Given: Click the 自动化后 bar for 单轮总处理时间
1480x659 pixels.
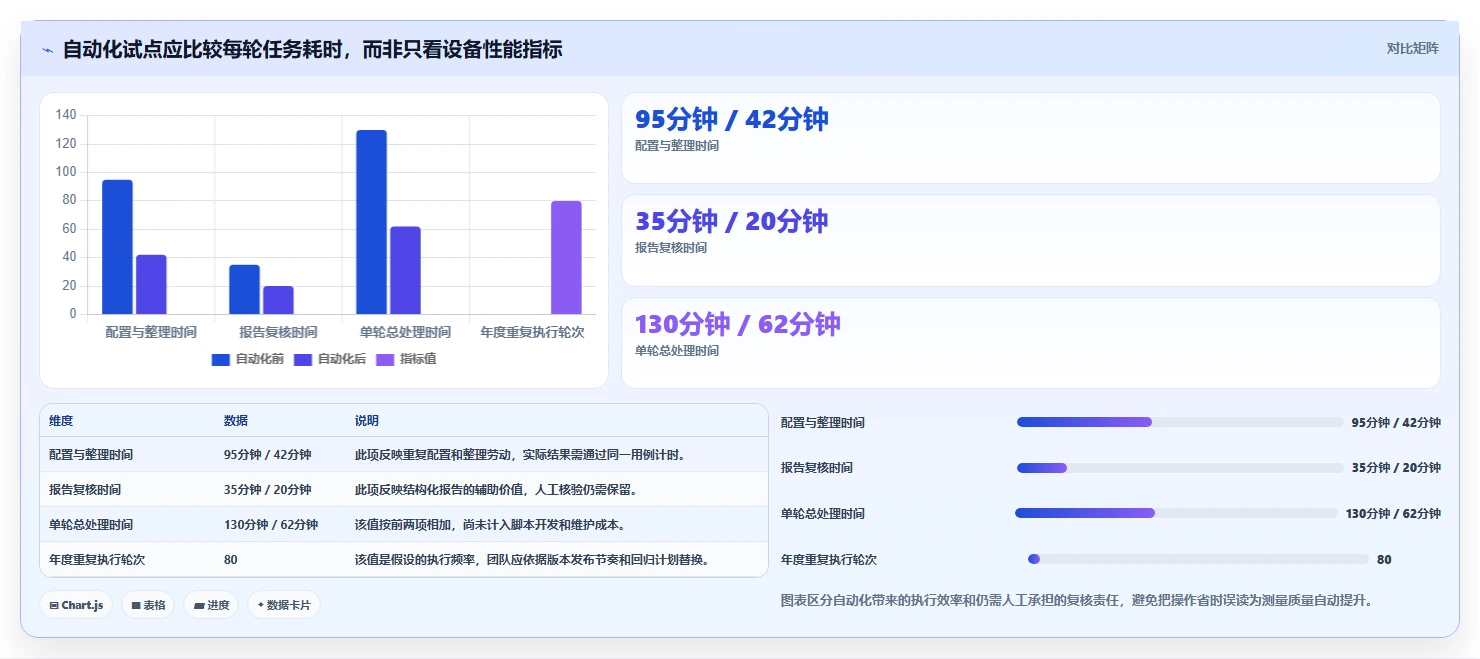Looking at the screenshot, I should 405,270.
